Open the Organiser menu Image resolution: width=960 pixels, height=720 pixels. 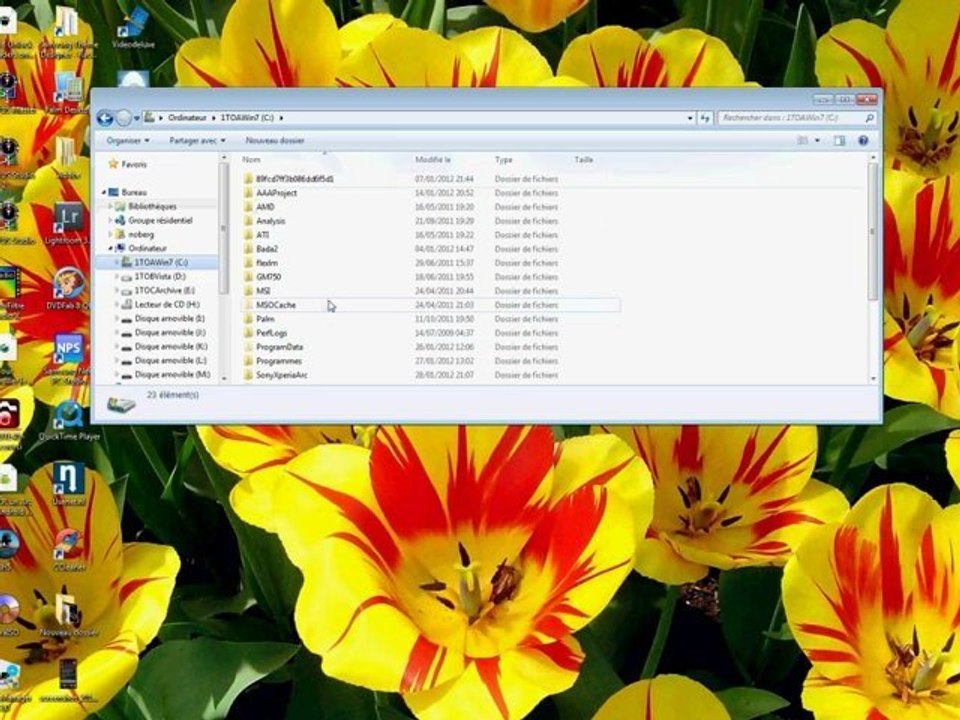(127, 141)
